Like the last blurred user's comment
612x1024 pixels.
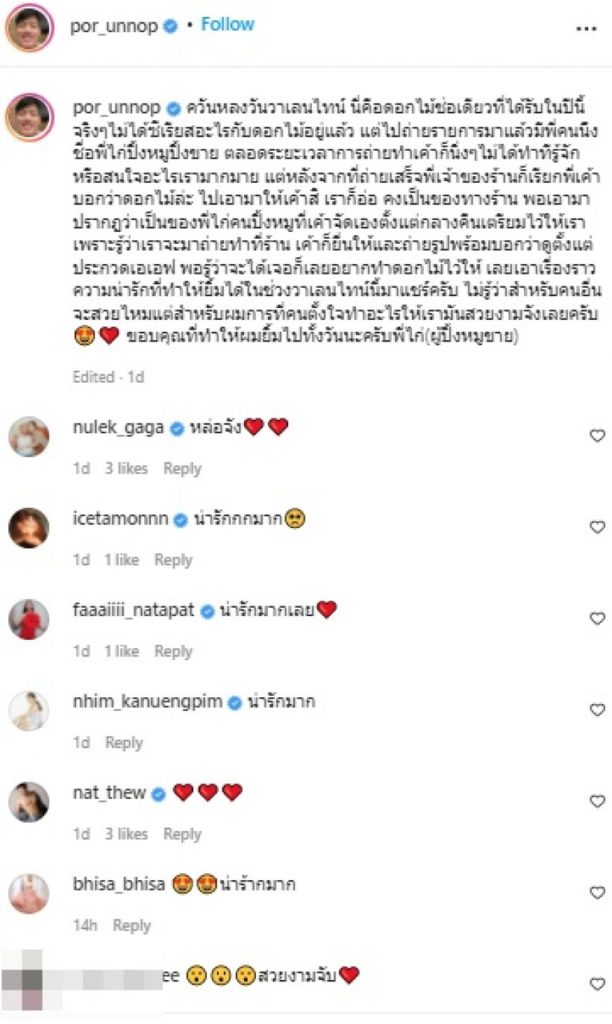pos(597,984)
